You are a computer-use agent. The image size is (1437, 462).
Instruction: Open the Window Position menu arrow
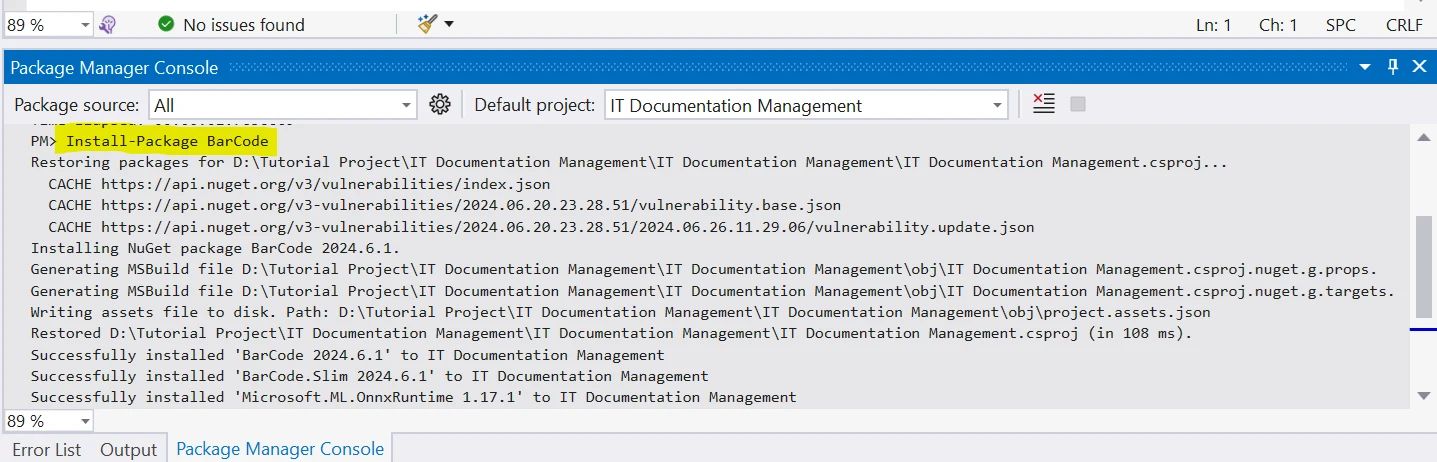click(x=1365, y=67)
